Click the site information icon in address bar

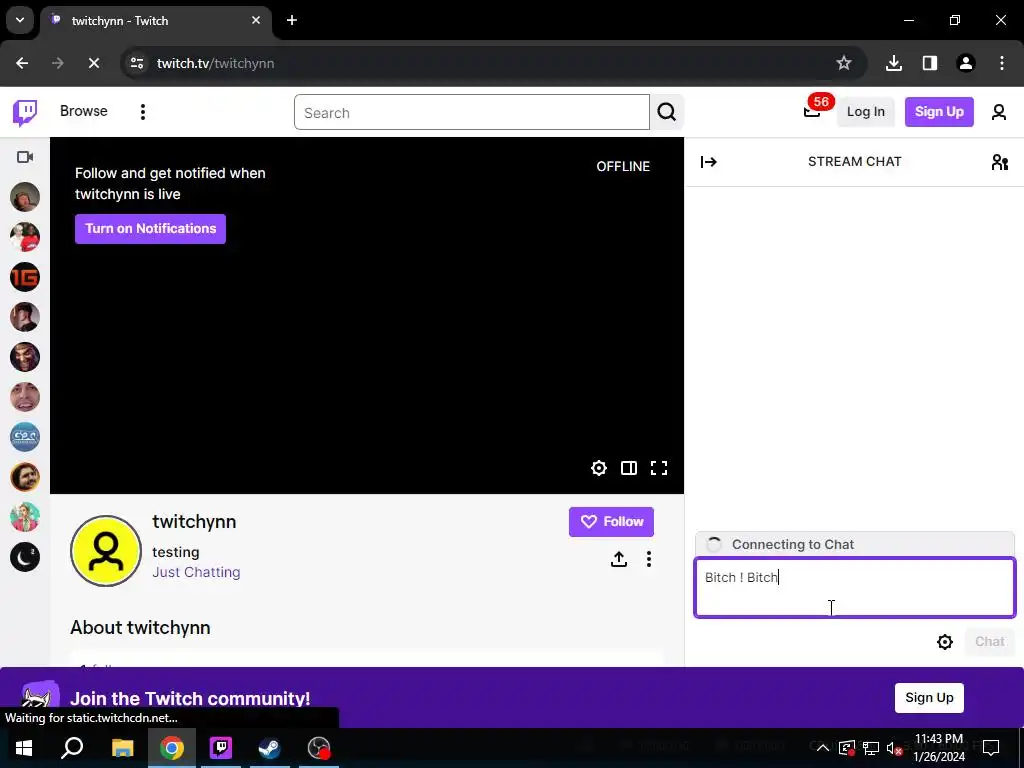(136, 63)
